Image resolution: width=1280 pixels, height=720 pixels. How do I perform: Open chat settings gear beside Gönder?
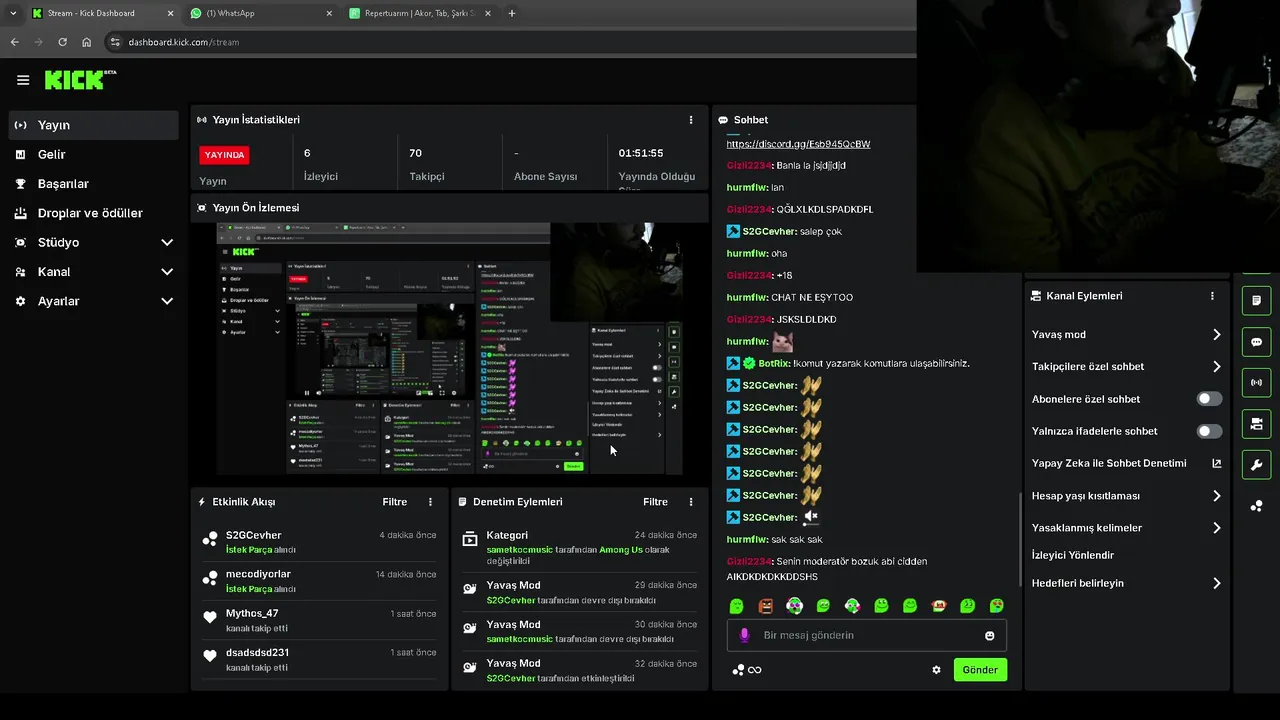tap(936, 670)
